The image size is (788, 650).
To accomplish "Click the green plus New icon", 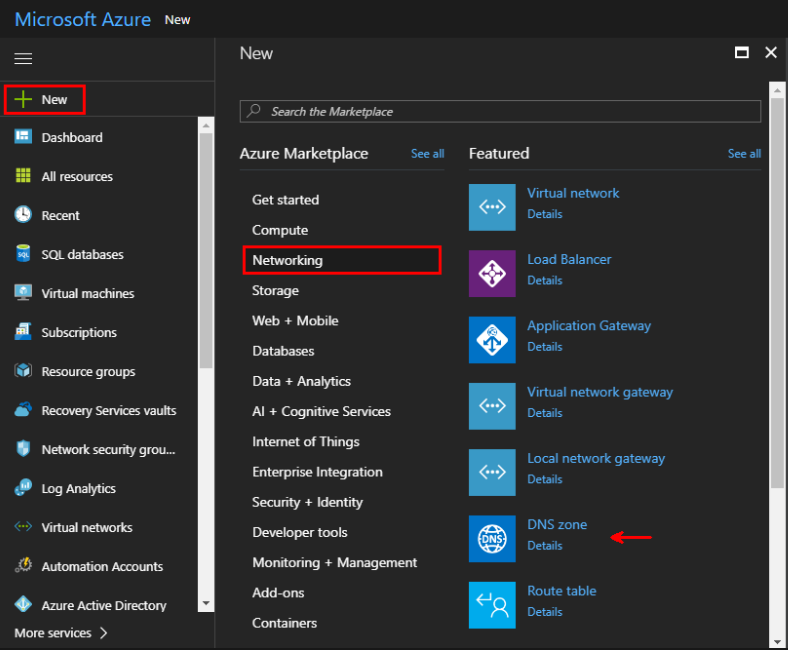I will pos(23,100).
